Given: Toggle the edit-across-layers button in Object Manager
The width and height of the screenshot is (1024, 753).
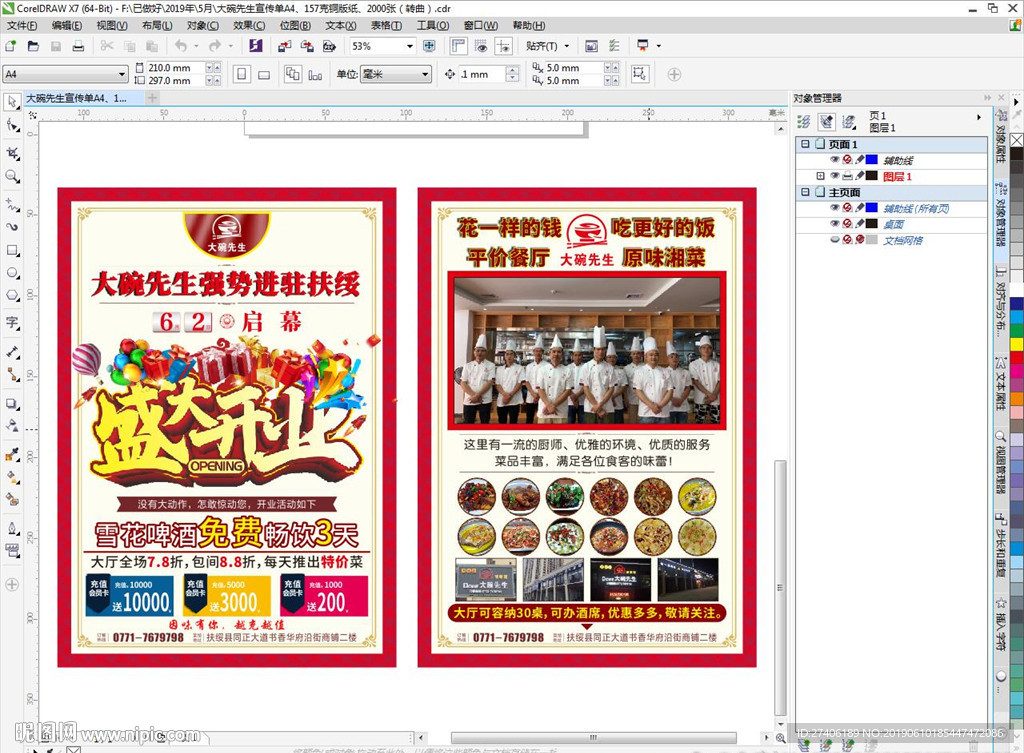Looking at the screenshot, I should click(826, 121).
